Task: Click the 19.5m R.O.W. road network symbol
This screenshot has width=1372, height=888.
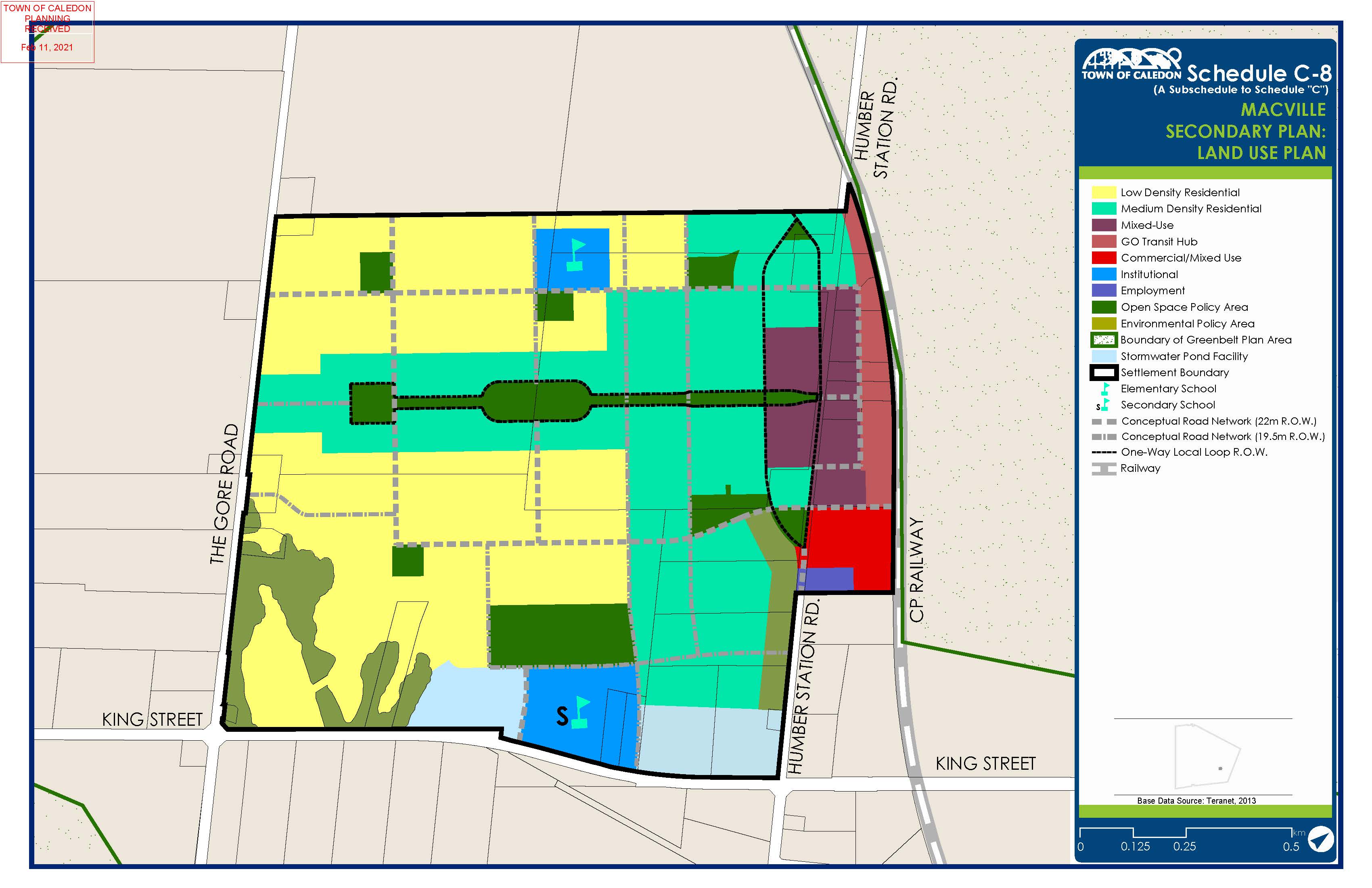Action: pyautogui.click(x=1104, y=437)
